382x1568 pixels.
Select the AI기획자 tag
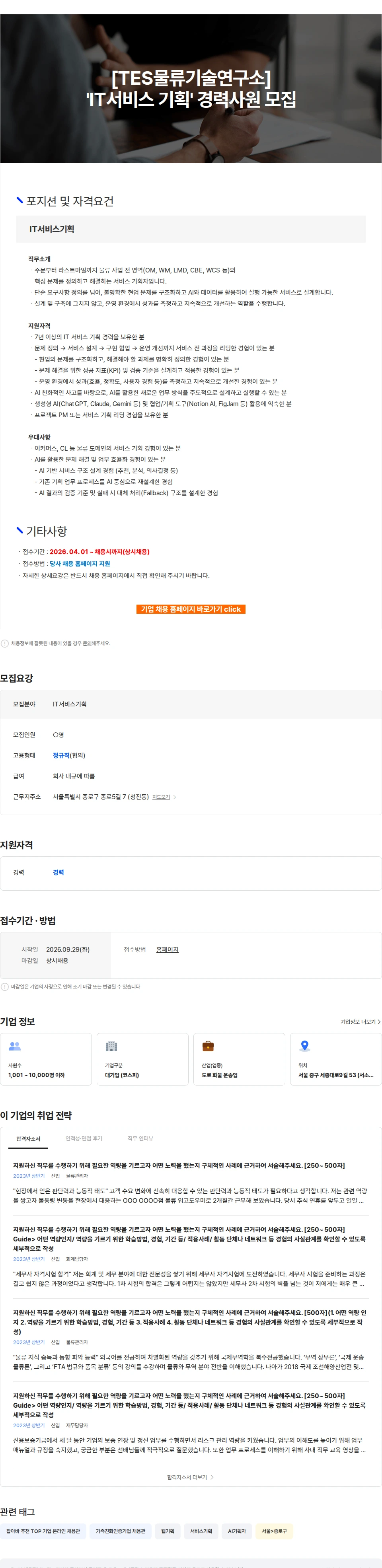point(237,1531)
